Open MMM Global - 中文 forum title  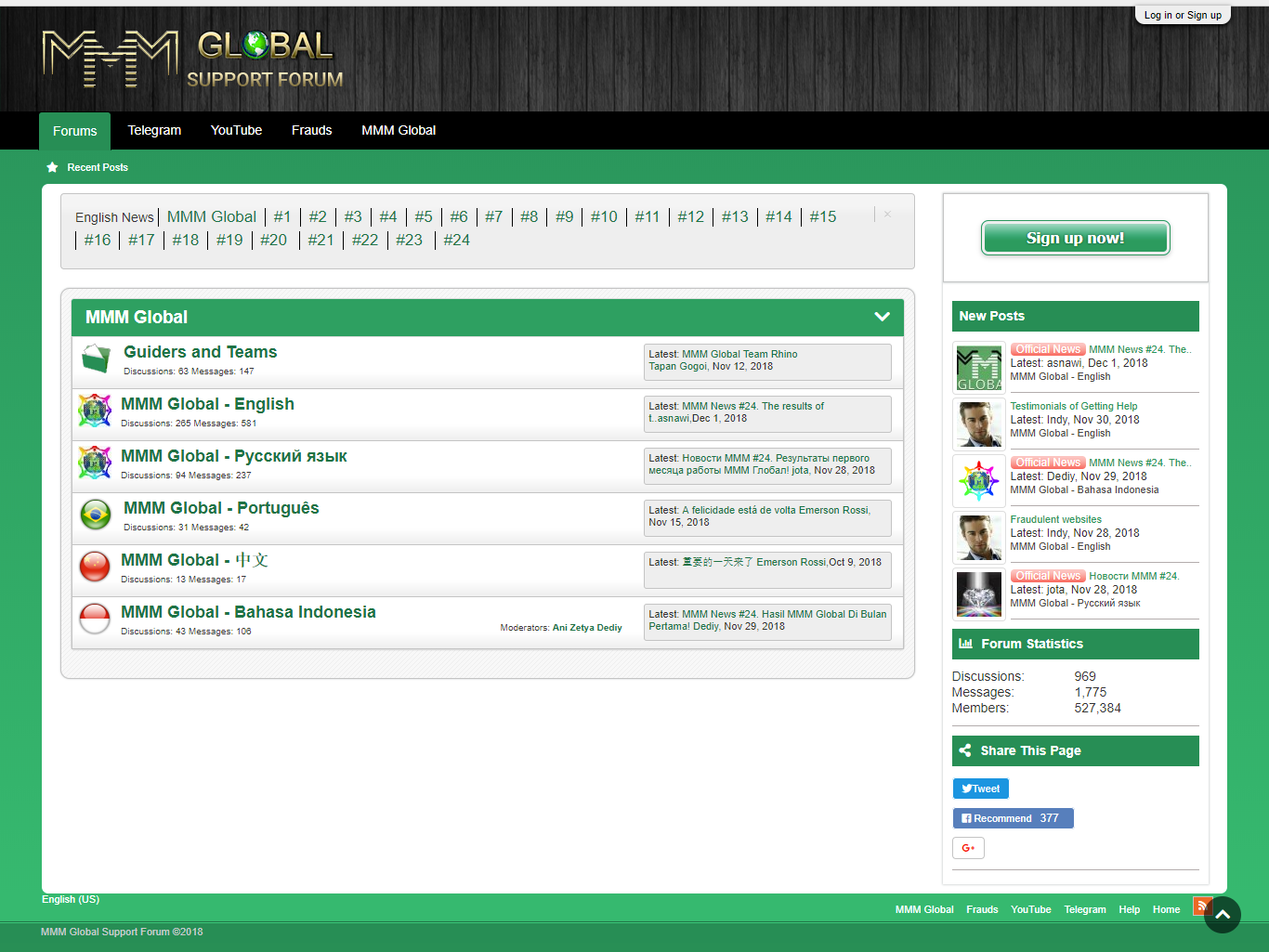194,560
